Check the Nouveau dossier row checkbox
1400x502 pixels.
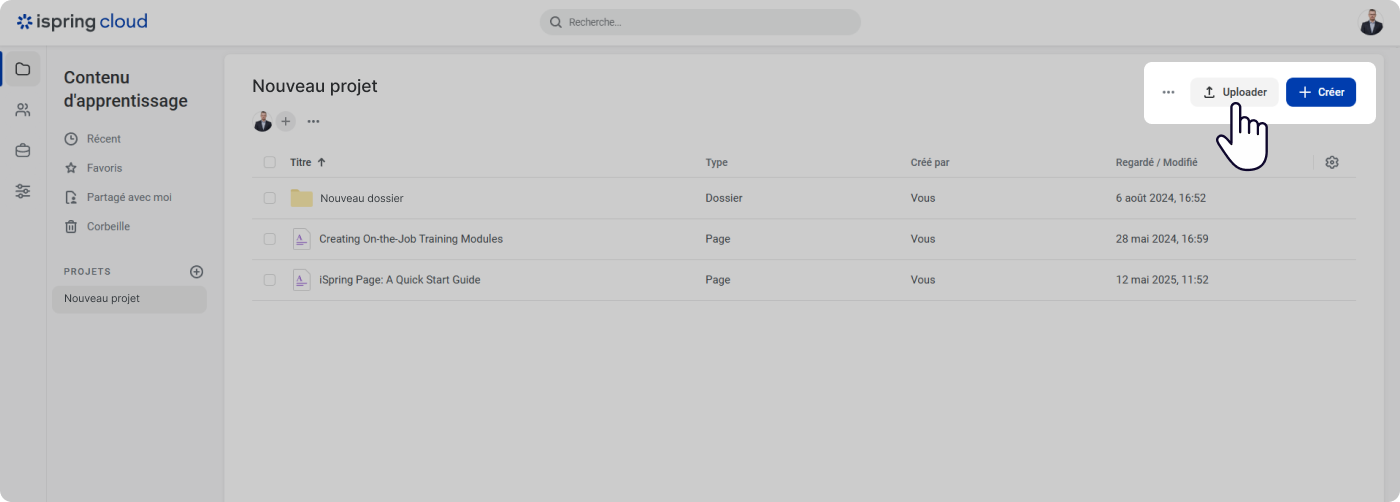(x=270, y=198)
